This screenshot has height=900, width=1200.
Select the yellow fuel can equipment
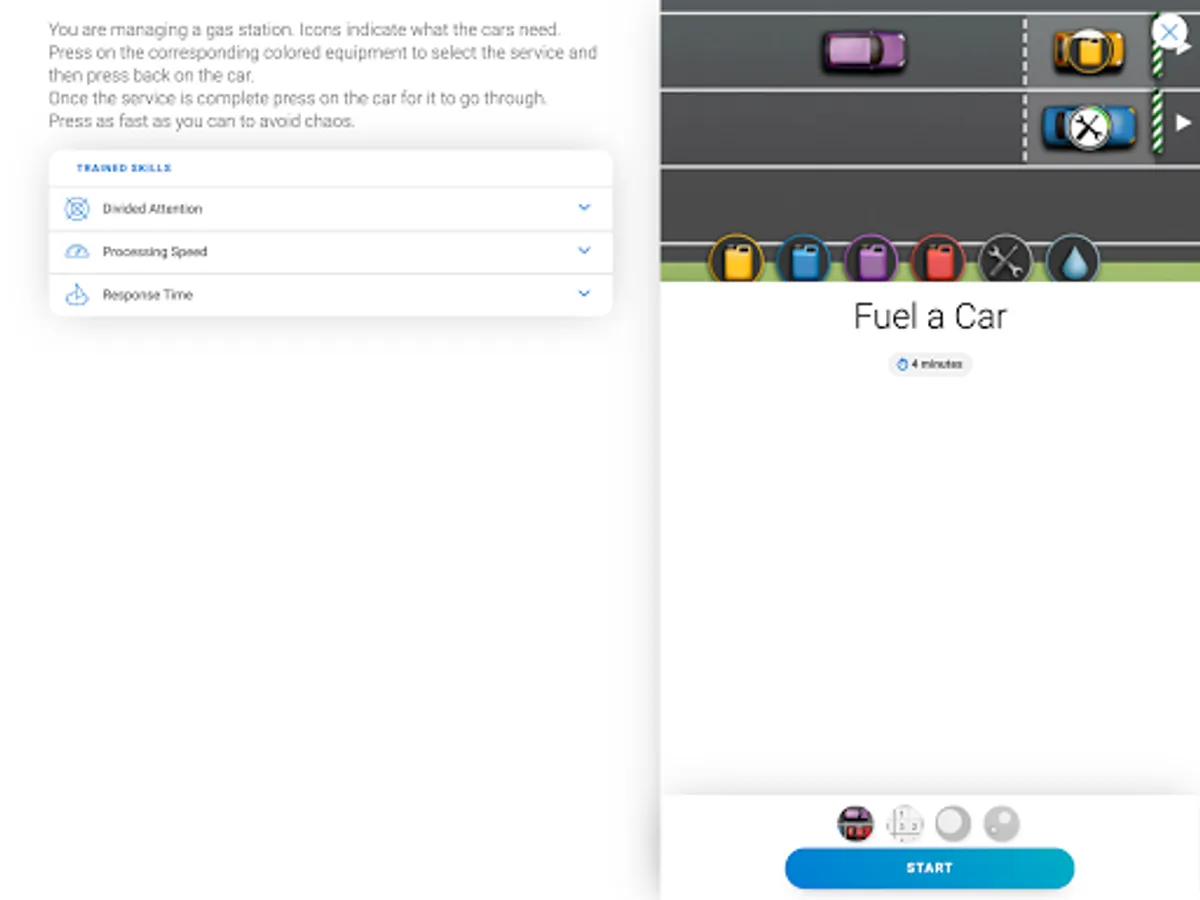[x=737, y=259]
